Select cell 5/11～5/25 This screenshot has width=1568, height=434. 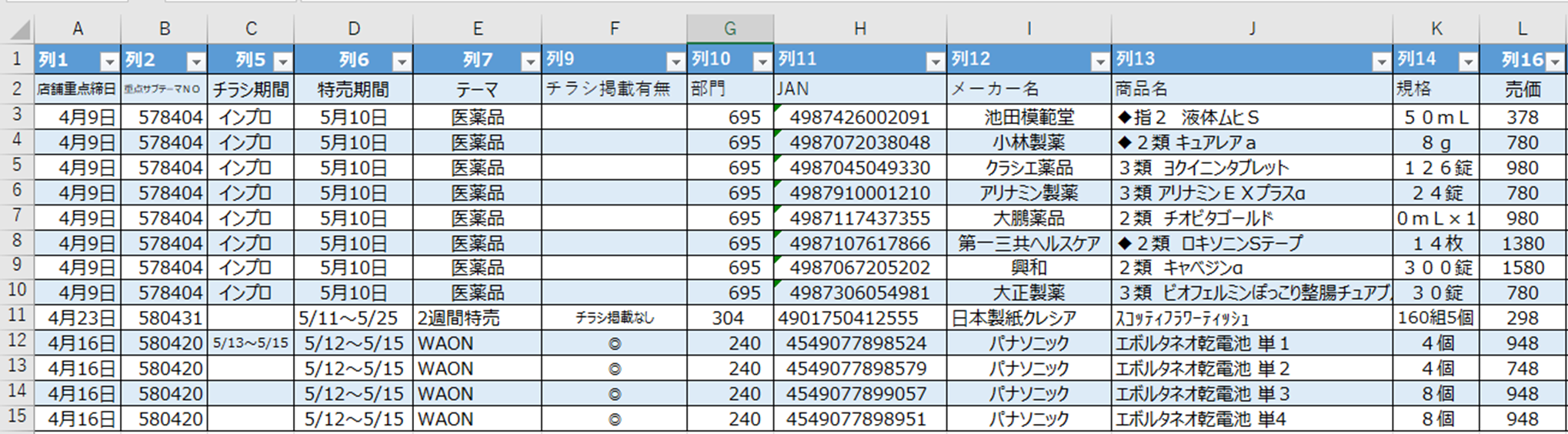pos(354,318)
